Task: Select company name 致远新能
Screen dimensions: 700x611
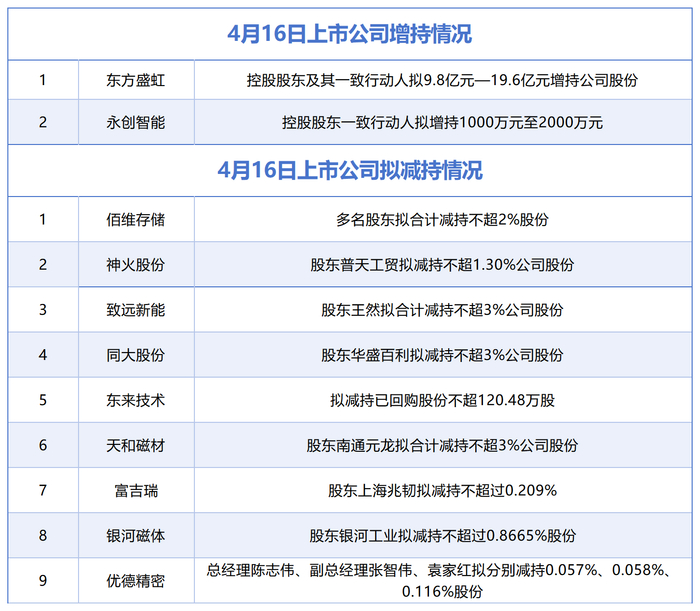Action: point(136,310)
